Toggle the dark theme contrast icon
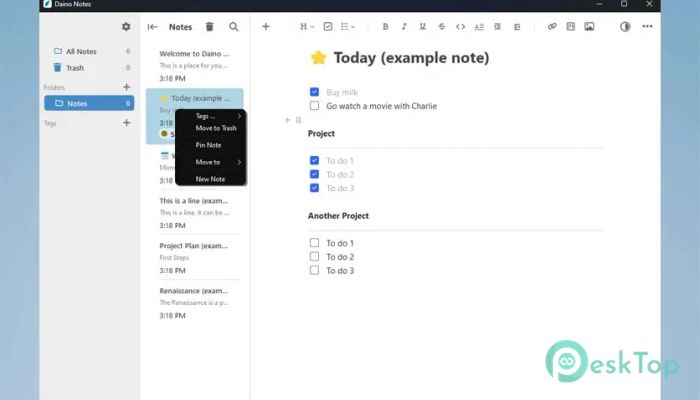This screenshot has height=400, width=700. coord(626,27)
